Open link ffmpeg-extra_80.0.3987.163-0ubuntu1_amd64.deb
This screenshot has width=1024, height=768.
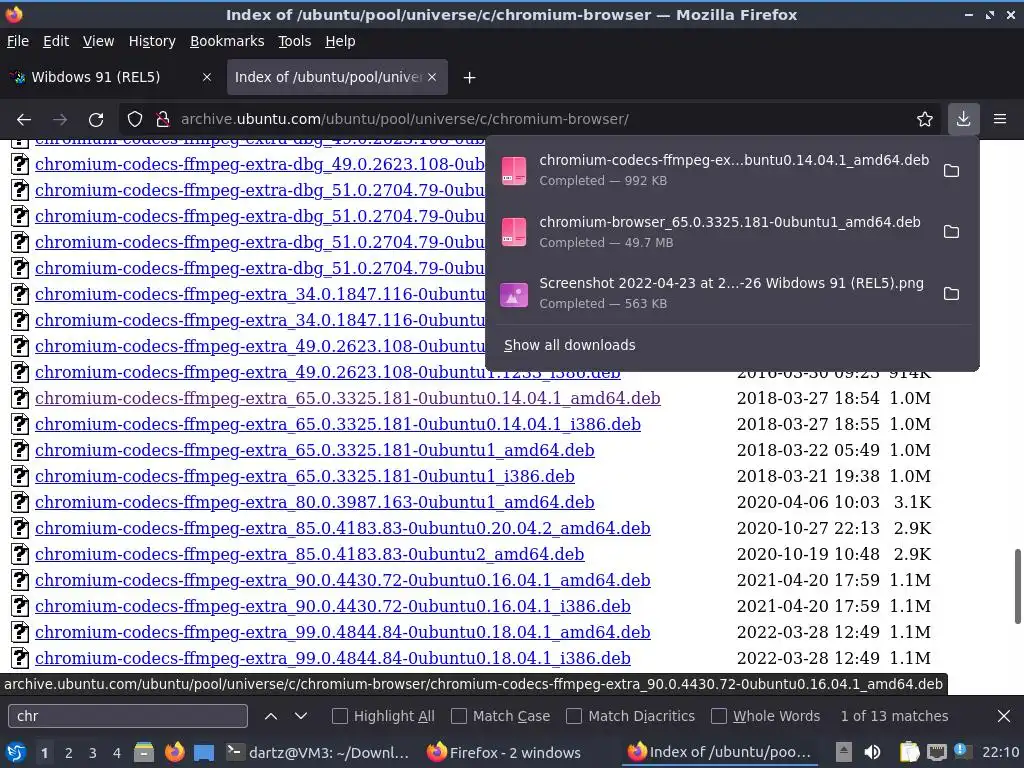(x=315, y=502)
